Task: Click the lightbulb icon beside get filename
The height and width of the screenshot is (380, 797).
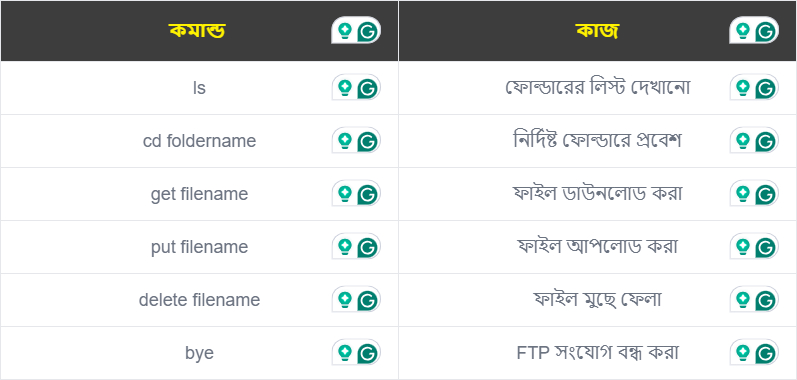Action: 346,194
